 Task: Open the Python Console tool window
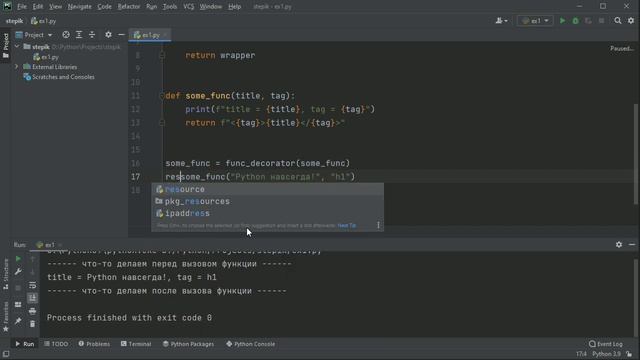click(251, 344)
